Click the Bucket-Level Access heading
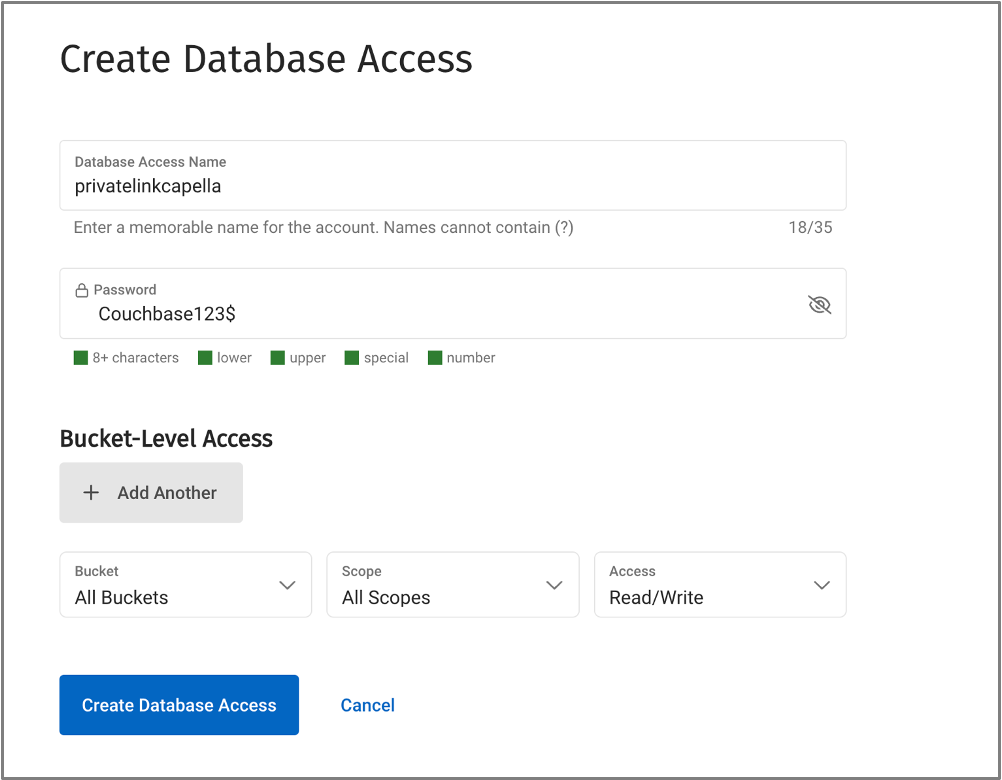Viewport: 1002px width, 780px height. (166, 439)
